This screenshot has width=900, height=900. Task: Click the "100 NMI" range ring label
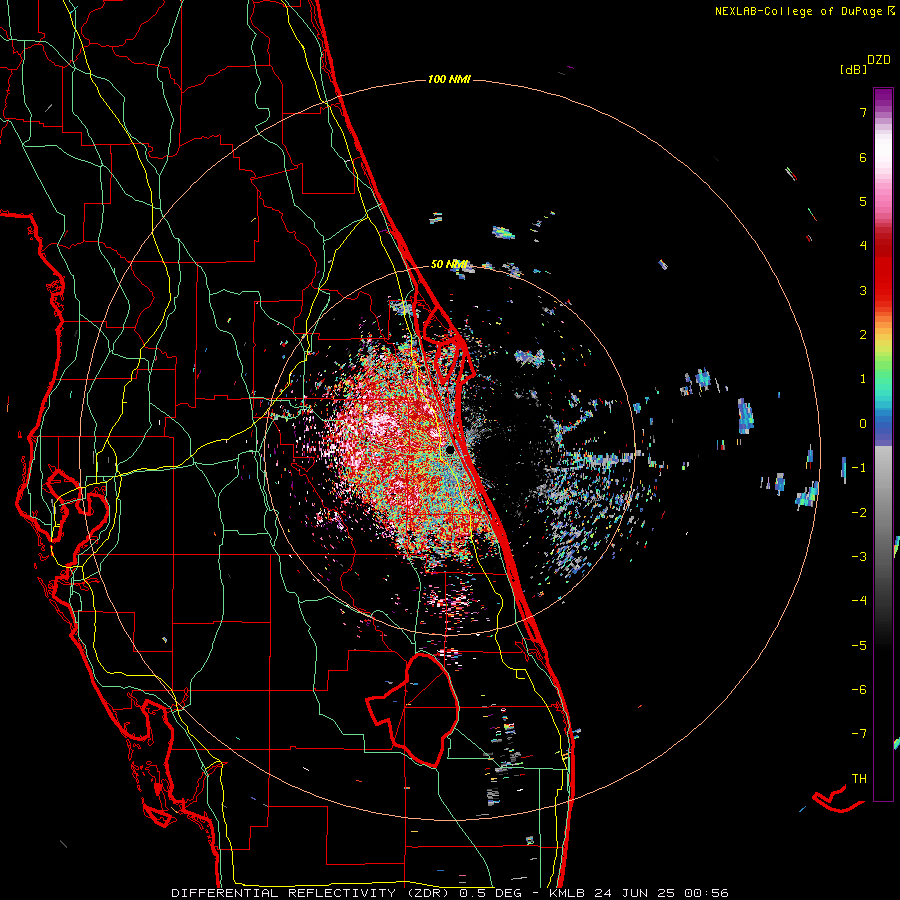coord(449,79)
